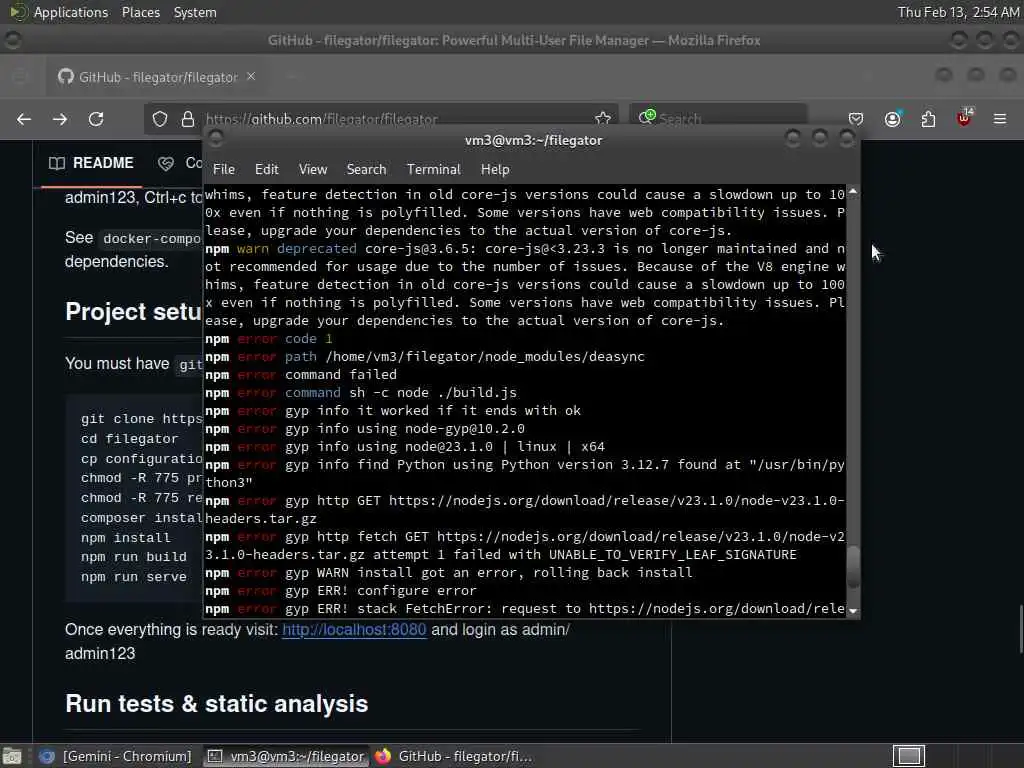Image resolution: width=1024 pixels, height=768 pixels.
Task: Click the Firefox forward arrow
Action: tap(60, 120)
